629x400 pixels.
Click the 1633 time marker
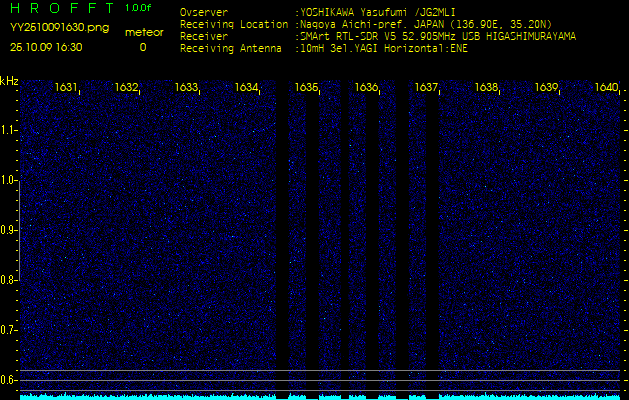(187, 87)
